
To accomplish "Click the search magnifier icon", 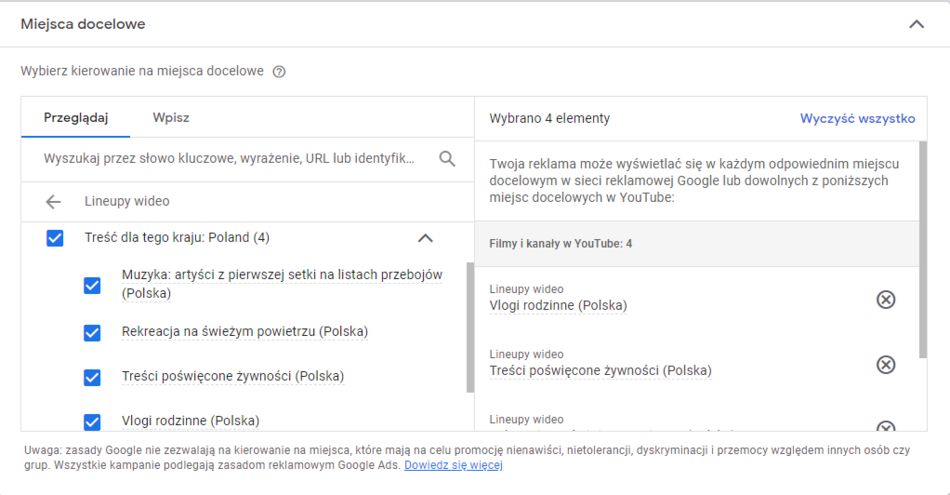I will point(447,159).
